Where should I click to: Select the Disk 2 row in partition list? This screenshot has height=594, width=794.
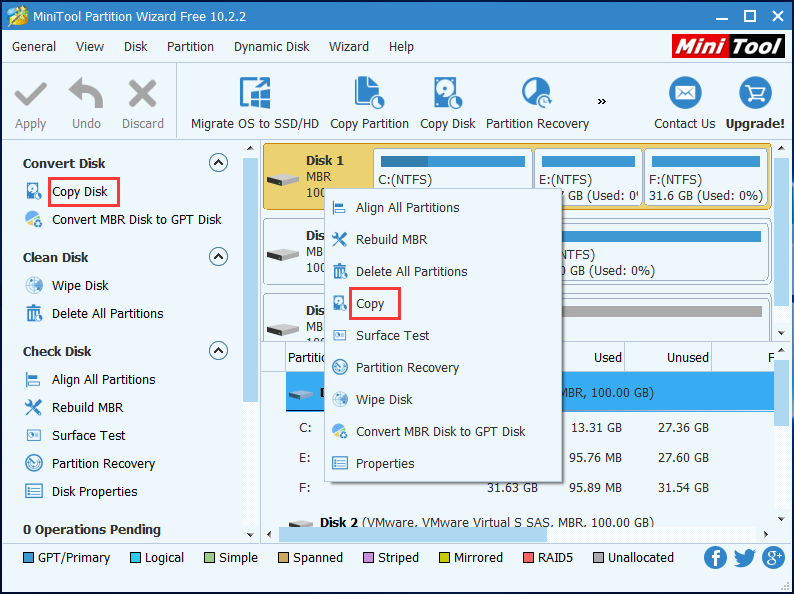(x=529, y=522)
